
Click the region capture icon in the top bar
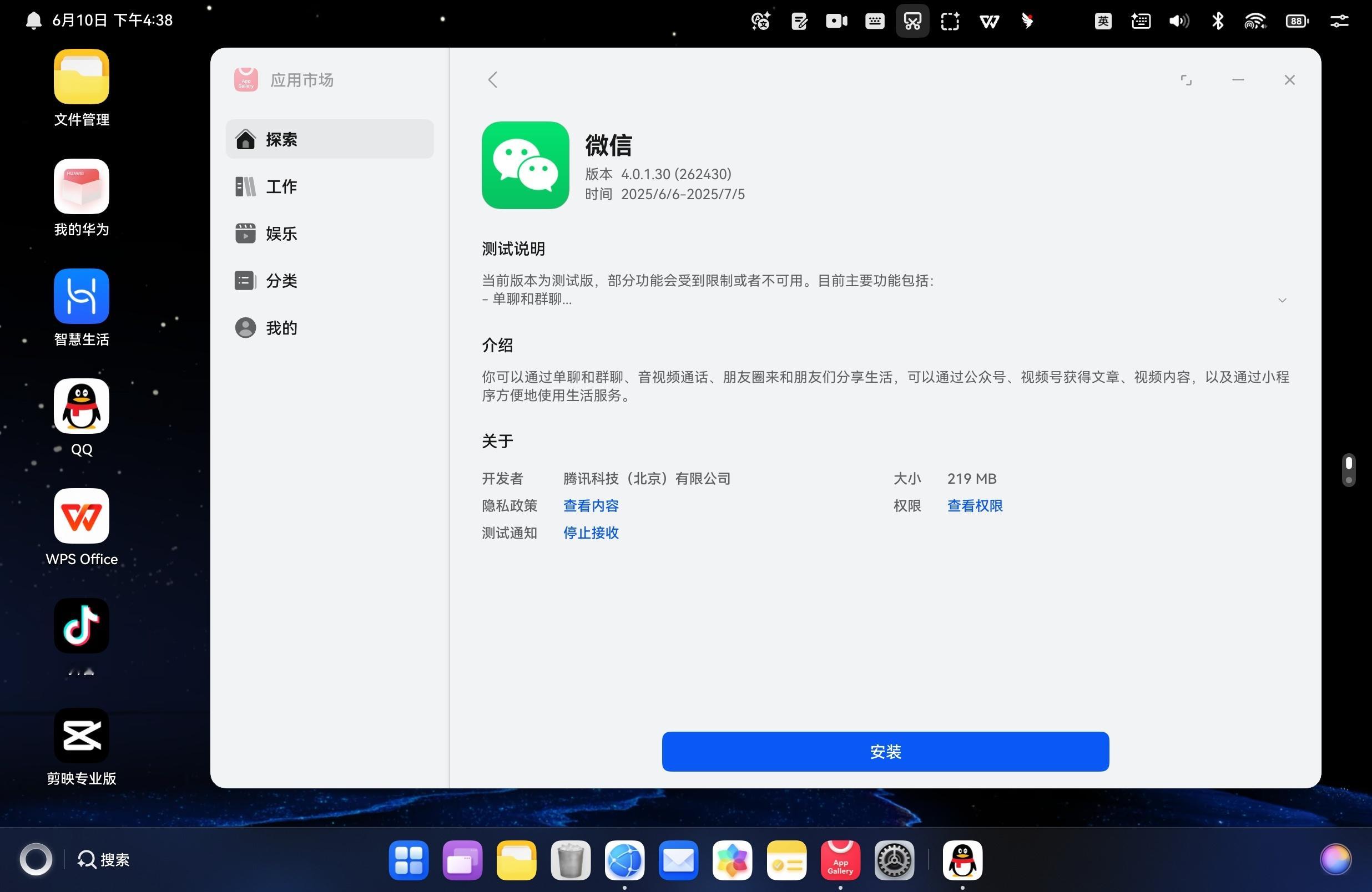pyautogui.click(x=950, y=21)
